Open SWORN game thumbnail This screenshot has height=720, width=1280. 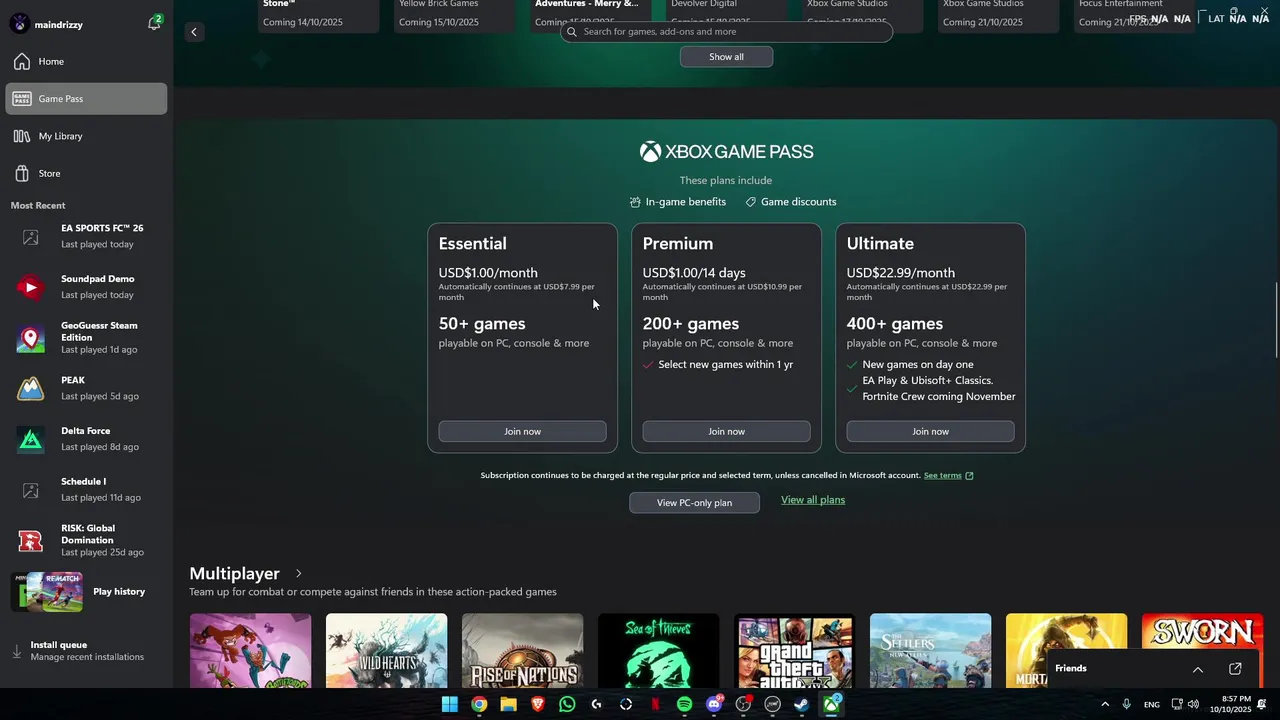tap(1202, 631)
